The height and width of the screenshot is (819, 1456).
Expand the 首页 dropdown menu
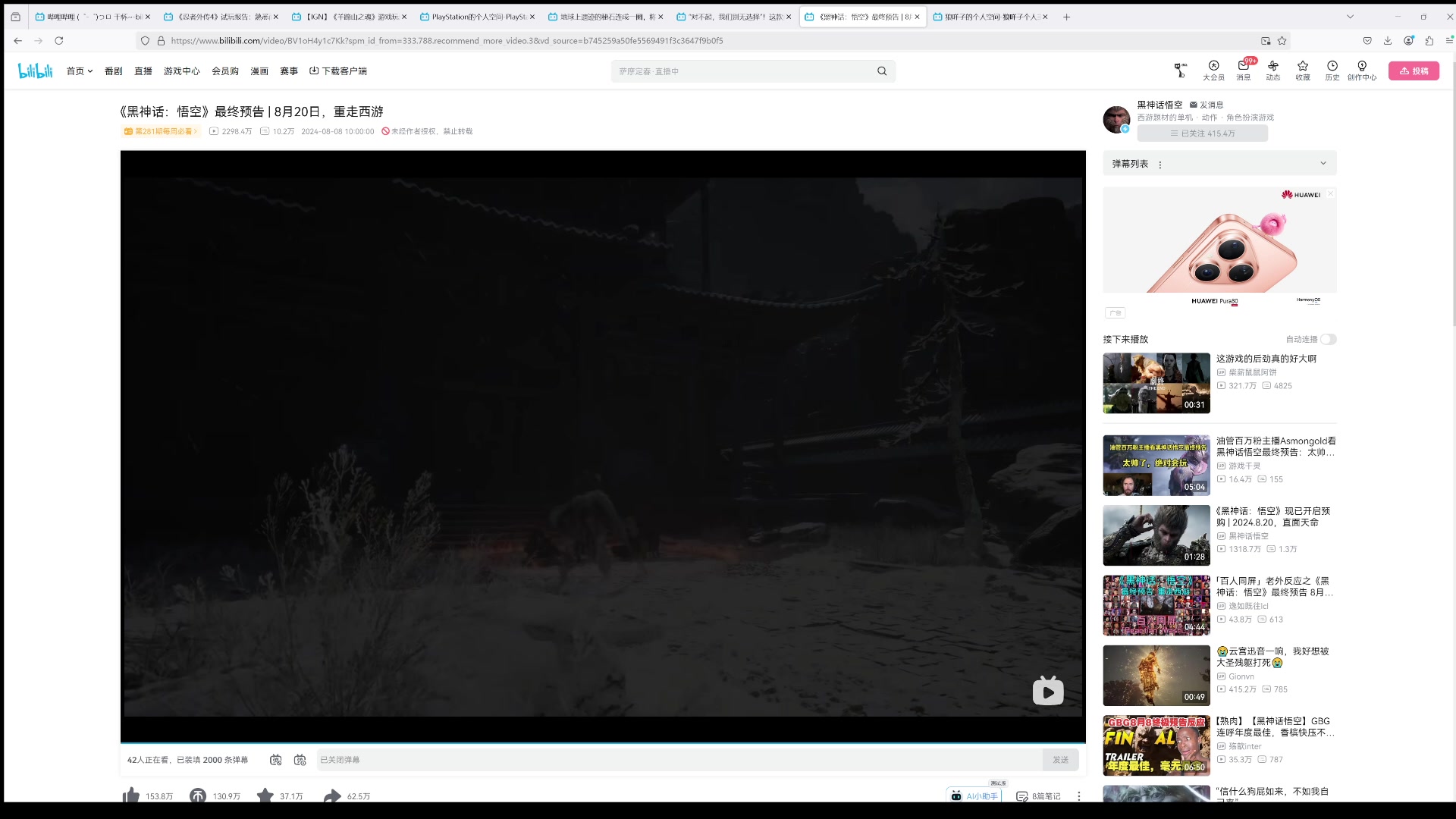[x=80, y=71]
